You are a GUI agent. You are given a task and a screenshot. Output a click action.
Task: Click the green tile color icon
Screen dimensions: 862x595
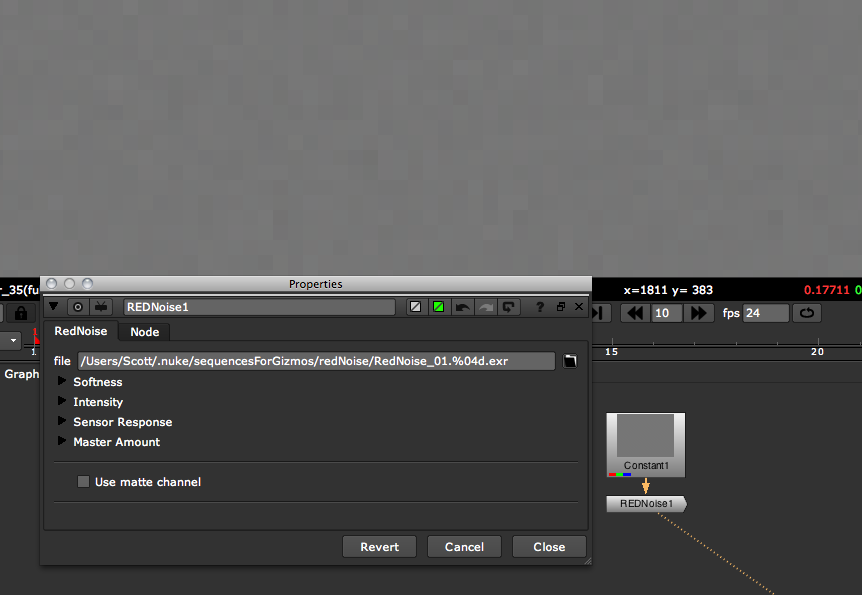[x=438, y=307]
